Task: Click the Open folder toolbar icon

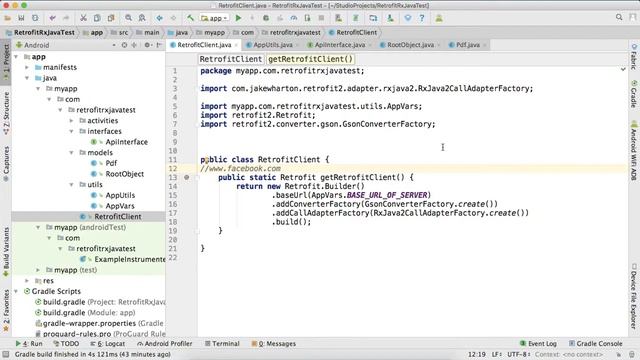Action: [7, 18]
